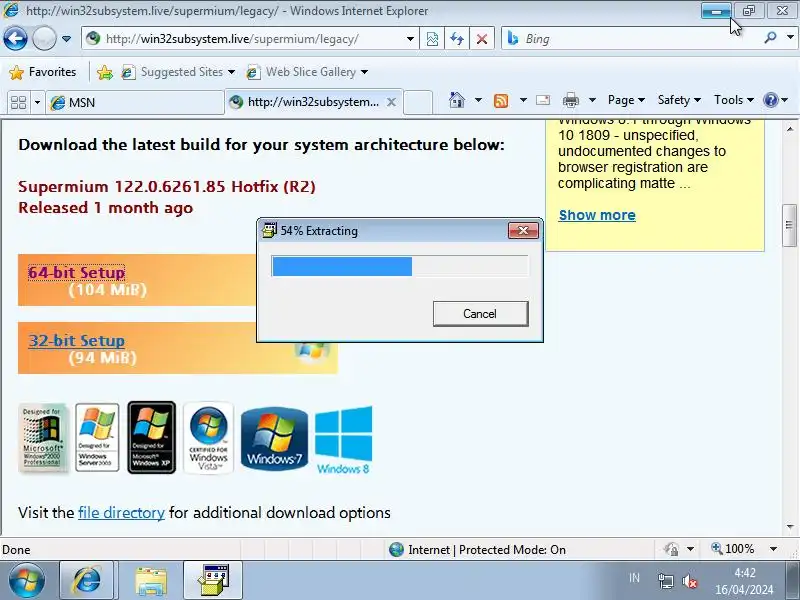The width and height of the screenshot is (800, 600).
Task: Click the network tray icon
Action: pyautogui.click(x=665, y=581)
